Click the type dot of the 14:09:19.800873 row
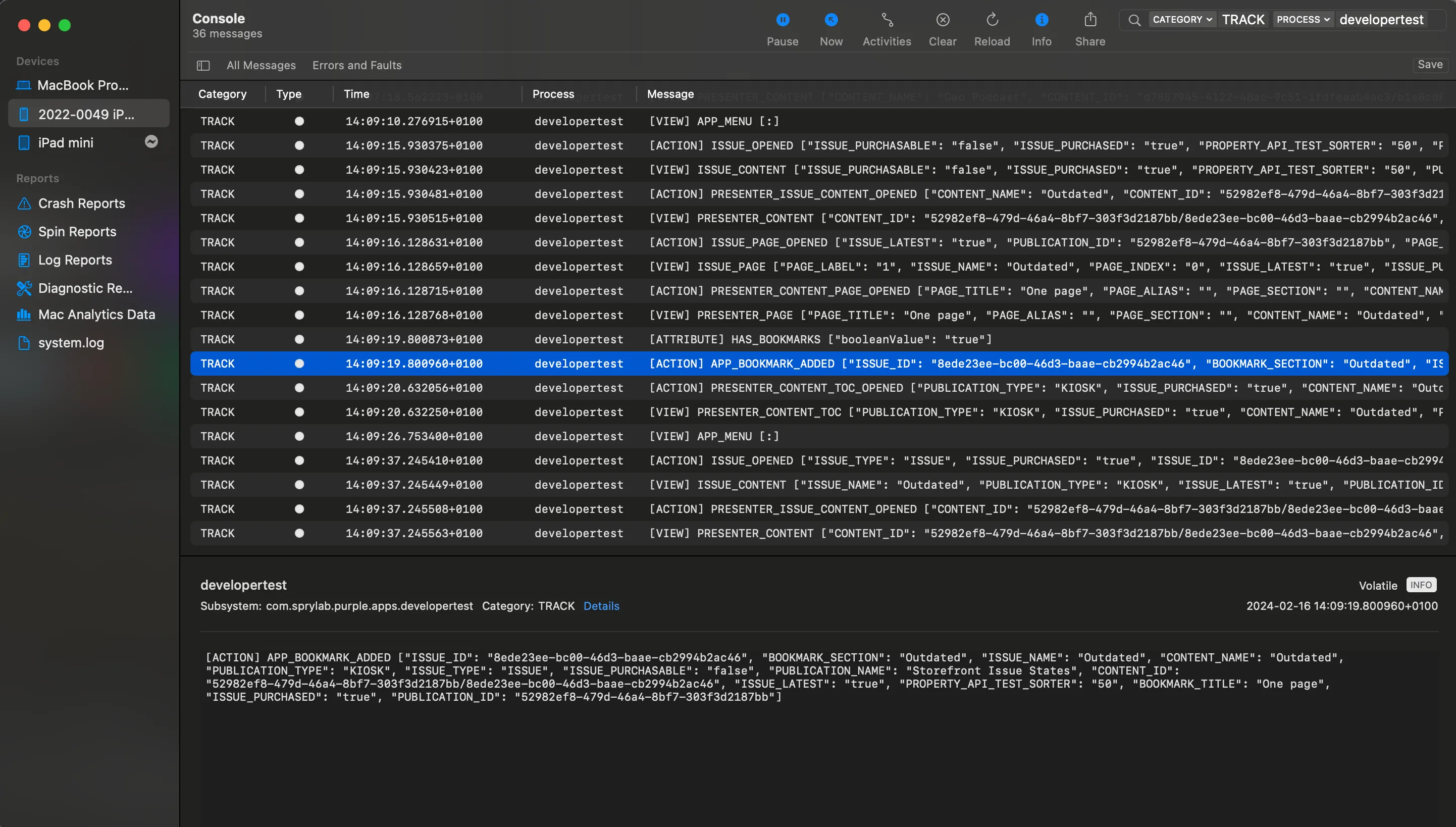Image resolution: width=1456 pixels, height=827 pixels. [299, 339]
